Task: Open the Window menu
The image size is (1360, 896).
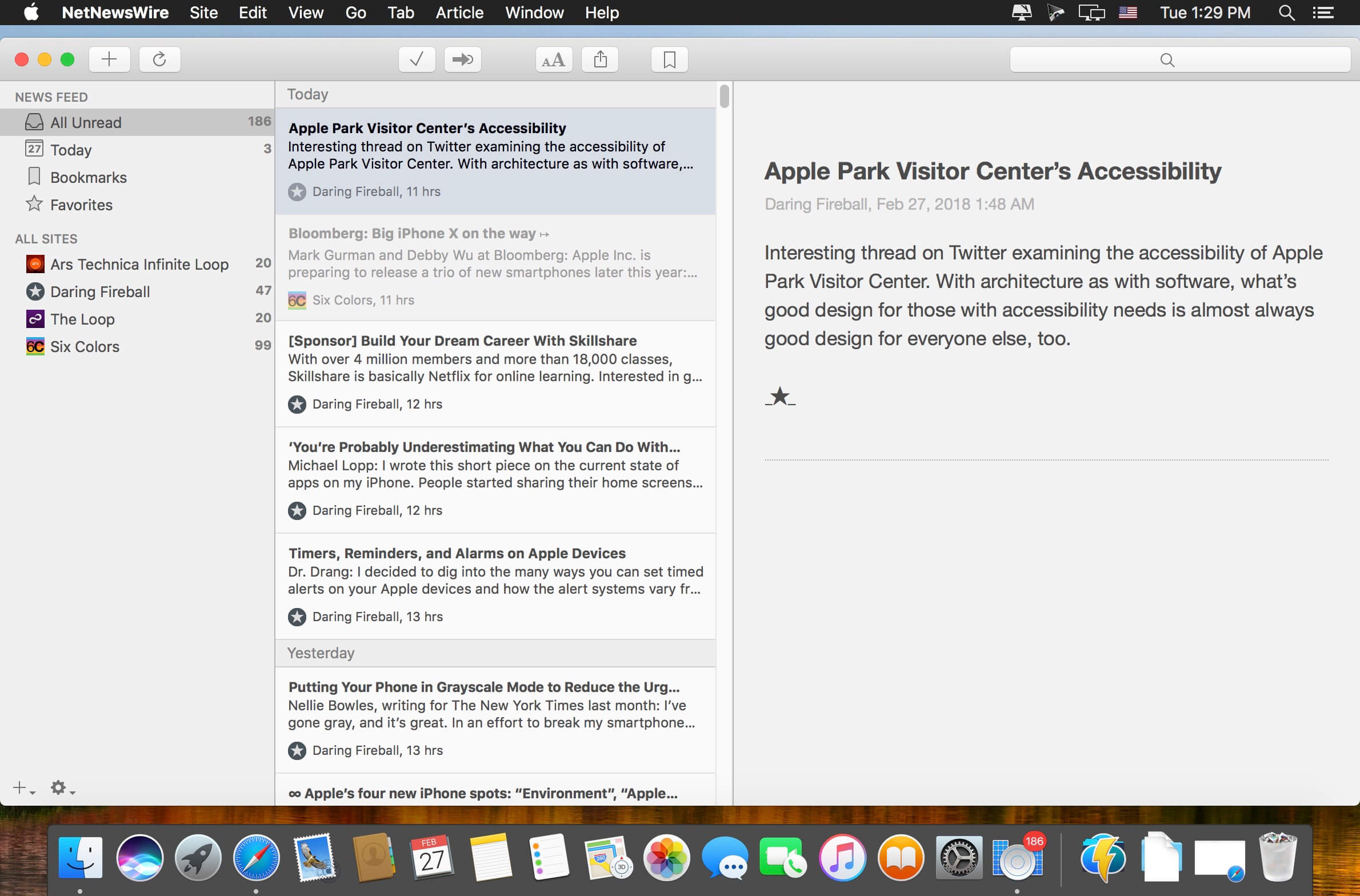Action: pos(534,13)
